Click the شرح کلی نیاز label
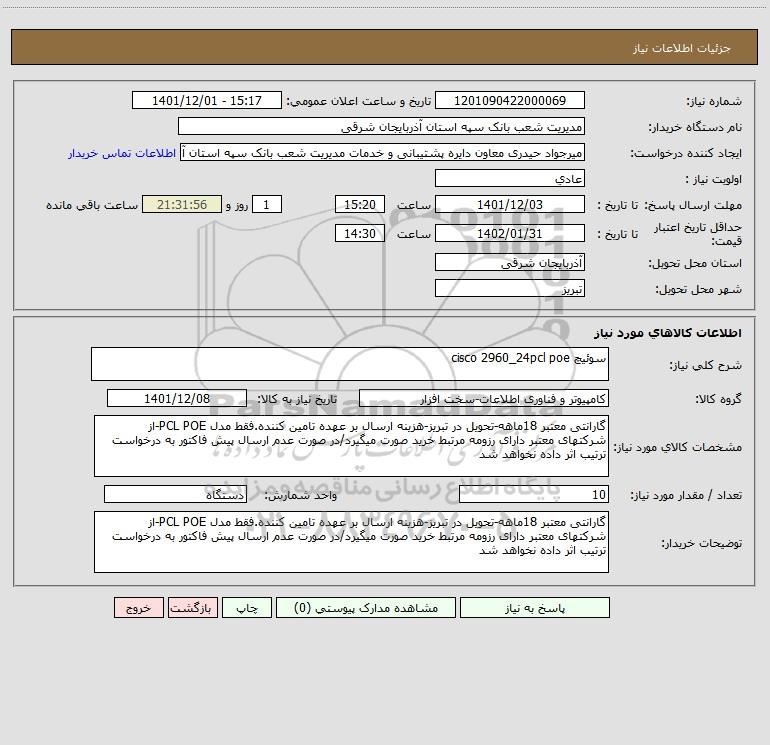 click(706, 365)
